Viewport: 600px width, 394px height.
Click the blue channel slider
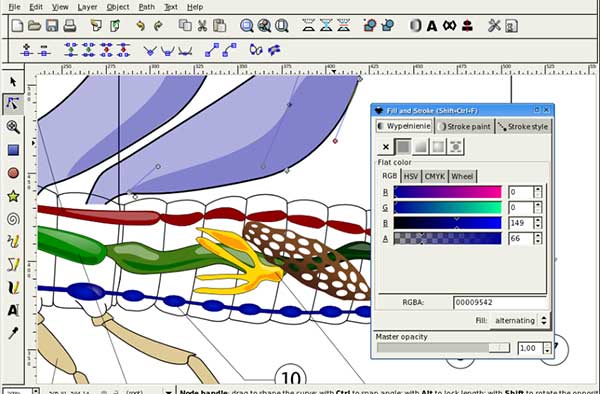[x=447, y=223]
